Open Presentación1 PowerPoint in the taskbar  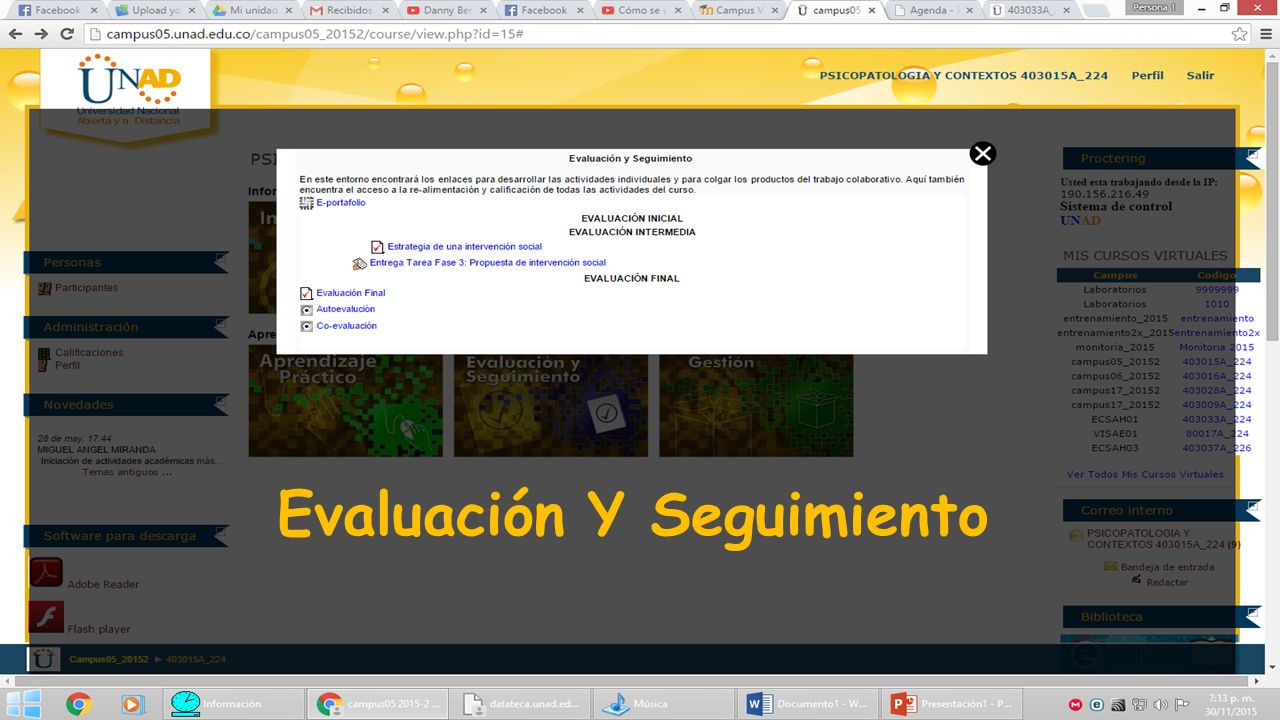tap(952, 704)
